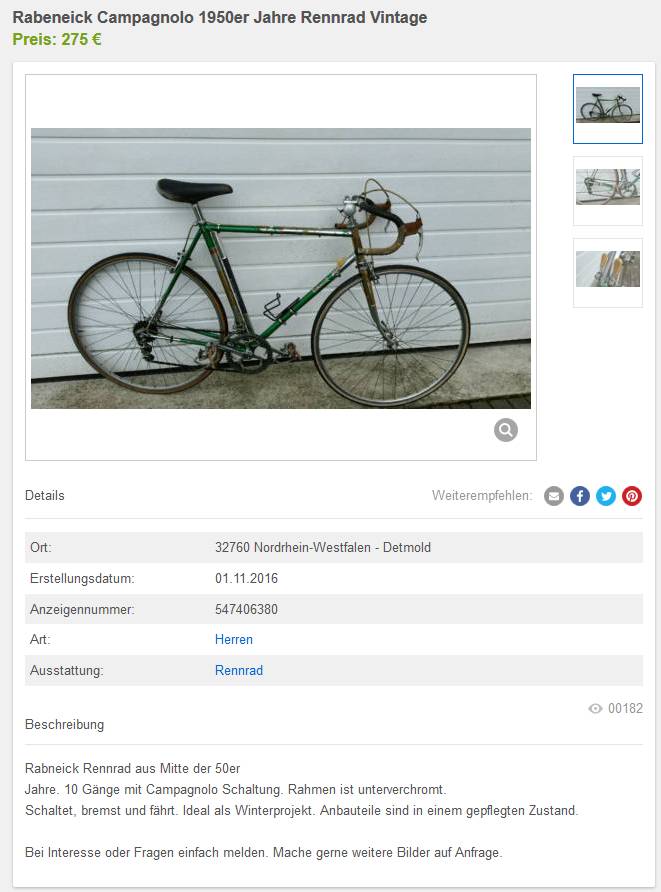Click the price 275 € text

pyautogui.click(x=57, y=39)
